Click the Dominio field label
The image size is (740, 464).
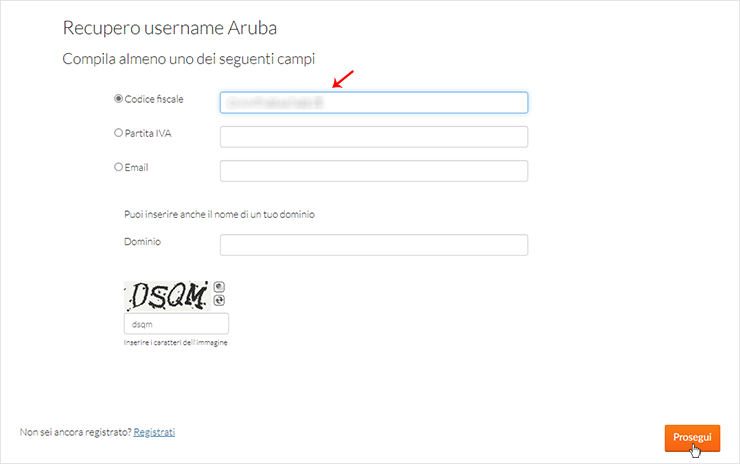click(143, 241)
